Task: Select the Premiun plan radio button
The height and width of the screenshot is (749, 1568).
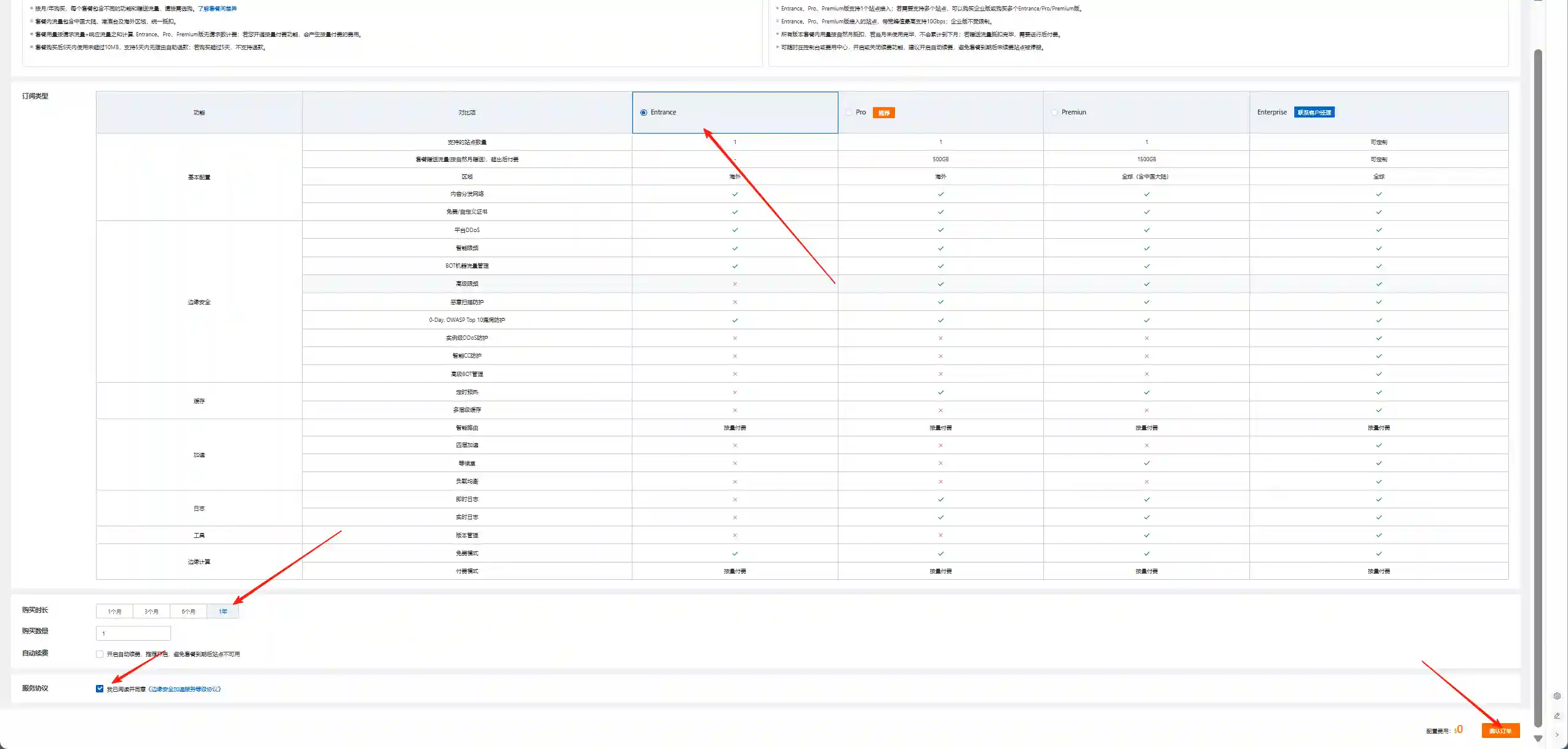Action: pyautogui.click(x=1054, y=112)
